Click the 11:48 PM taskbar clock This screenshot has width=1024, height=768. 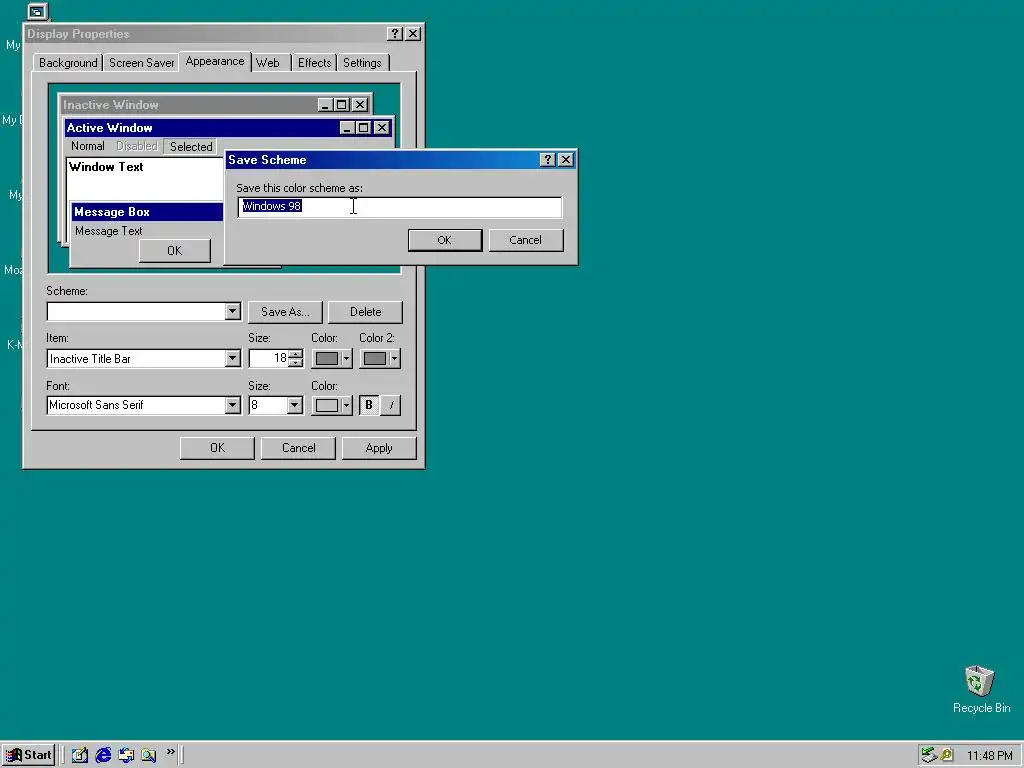tap(989, 756)
